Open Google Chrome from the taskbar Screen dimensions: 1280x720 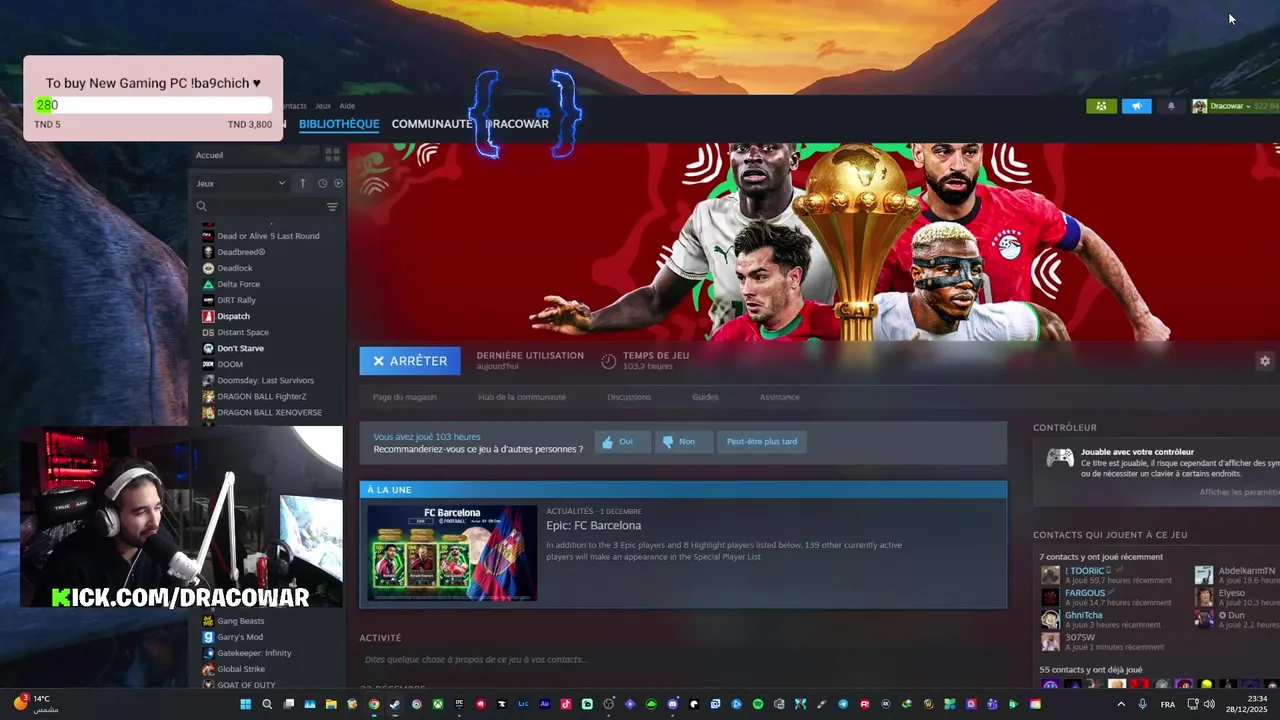pyautogui.click(x=374, y=704)
